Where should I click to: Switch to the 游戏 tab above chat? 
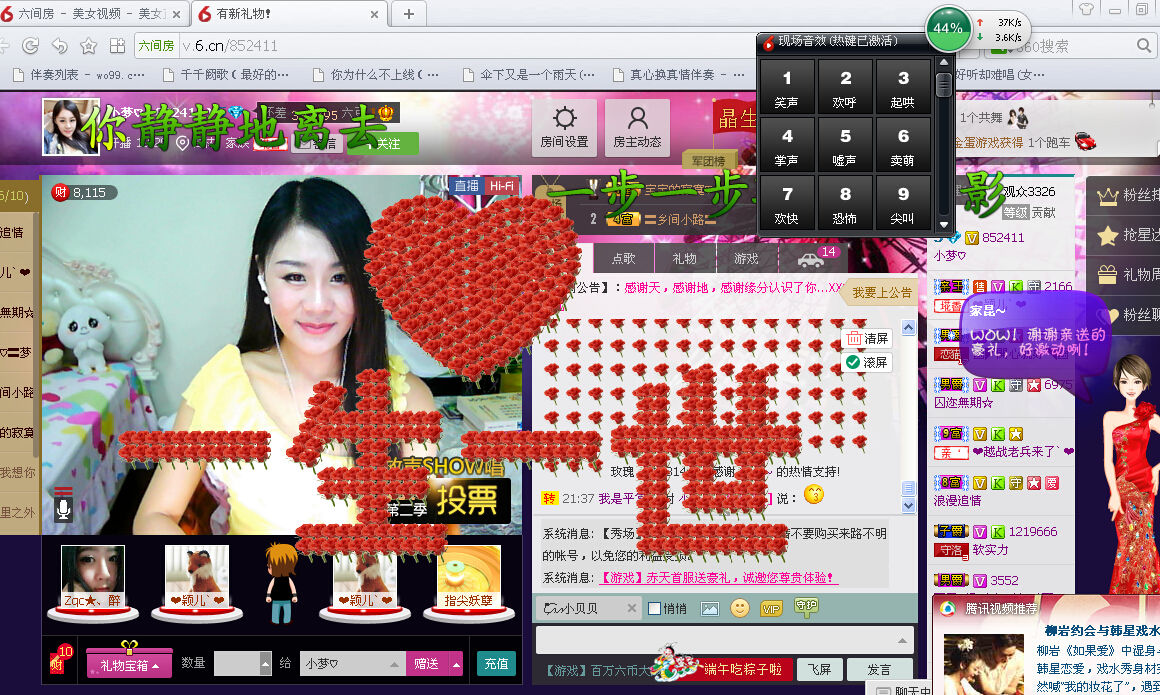point(746,258)
